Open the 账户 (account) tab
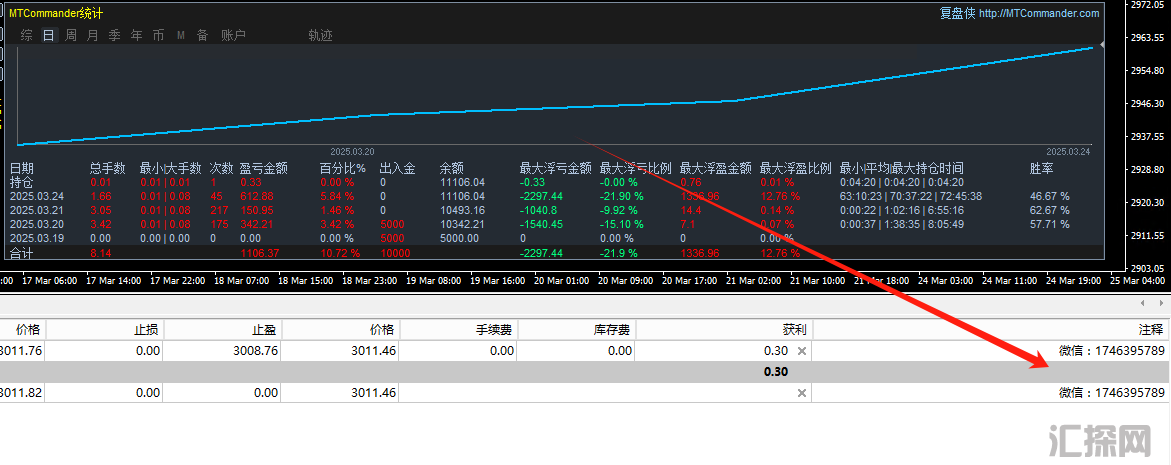This screenshot has height=465, width=1171. 233,35
